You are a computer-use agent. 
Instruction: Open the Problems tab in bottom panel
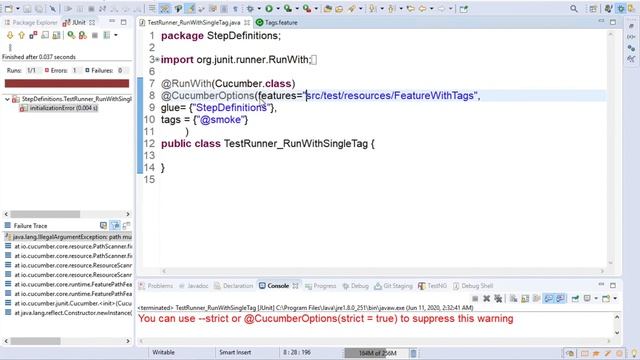(156, 286)
